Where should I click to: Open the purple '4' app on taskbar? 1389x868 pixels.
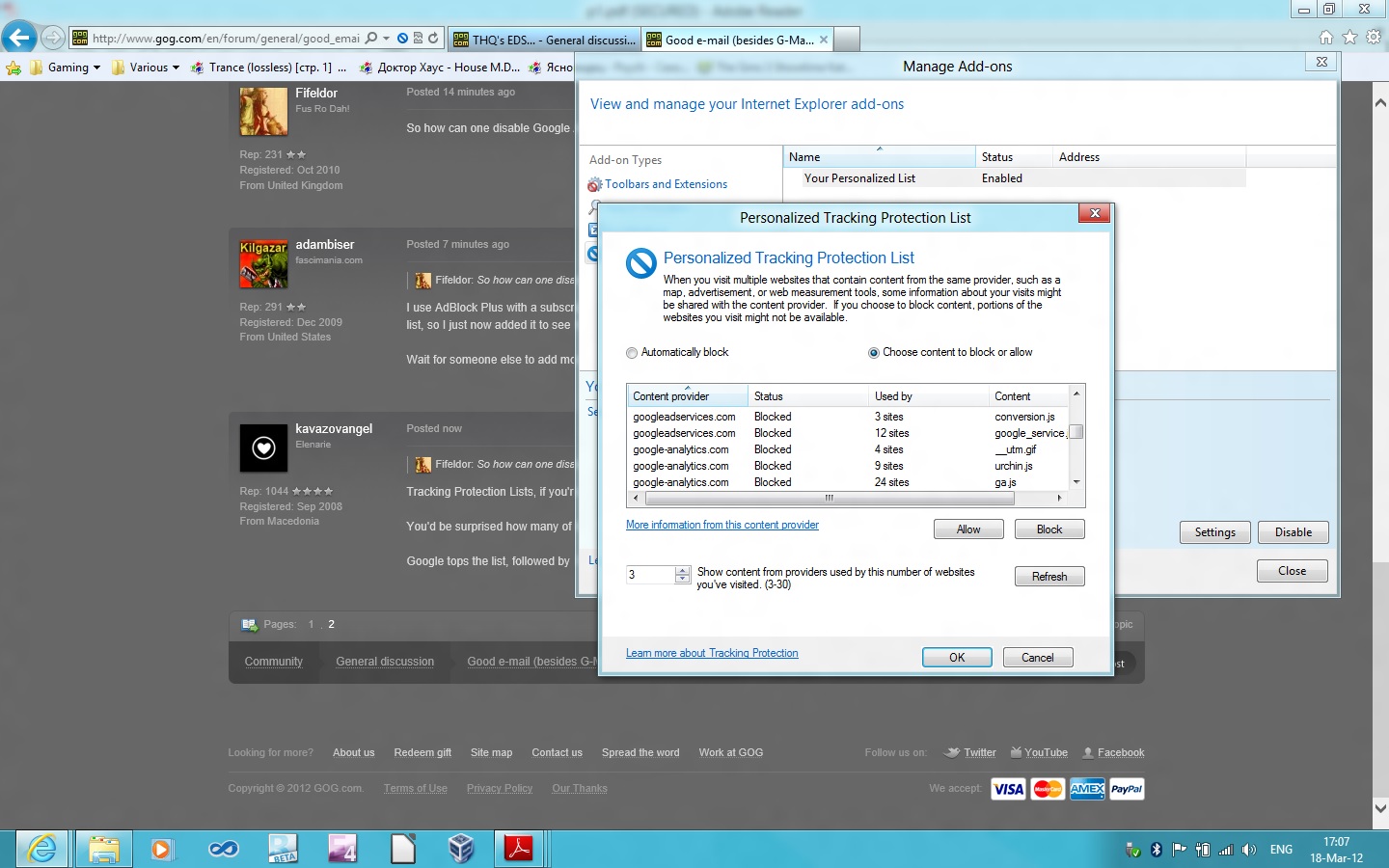point(342,849)
